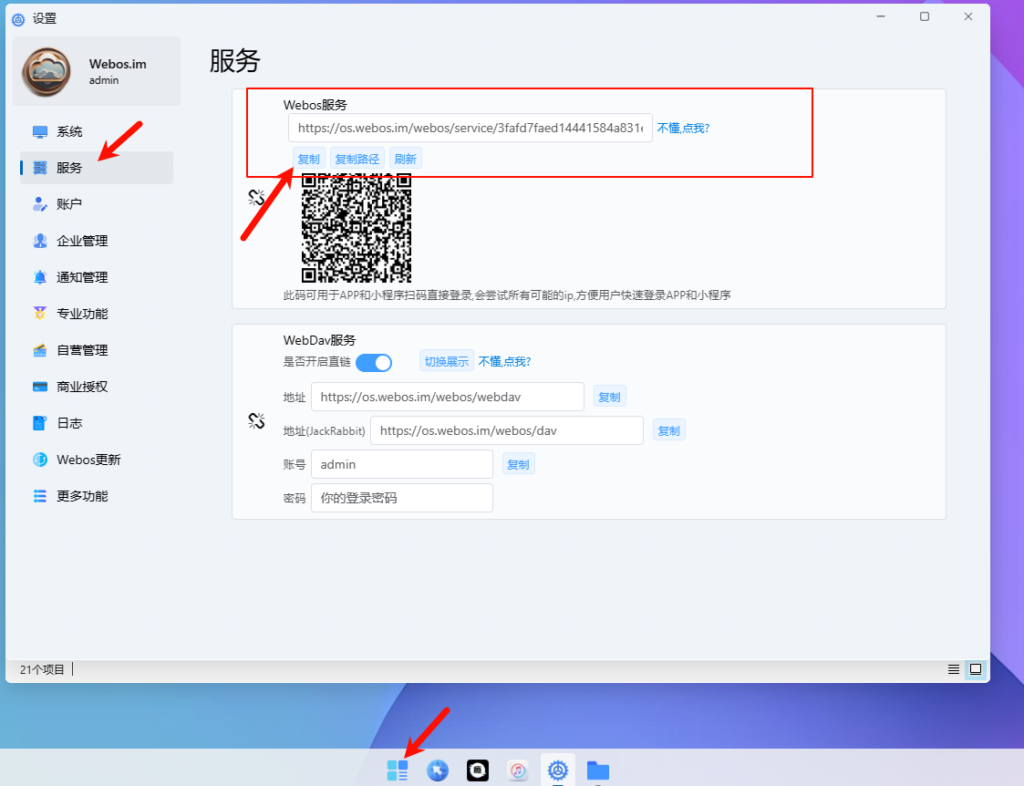Open the music player icon on the taskbar
Image resolution: width=1024 pixels, height=786 pixels.
517,770
